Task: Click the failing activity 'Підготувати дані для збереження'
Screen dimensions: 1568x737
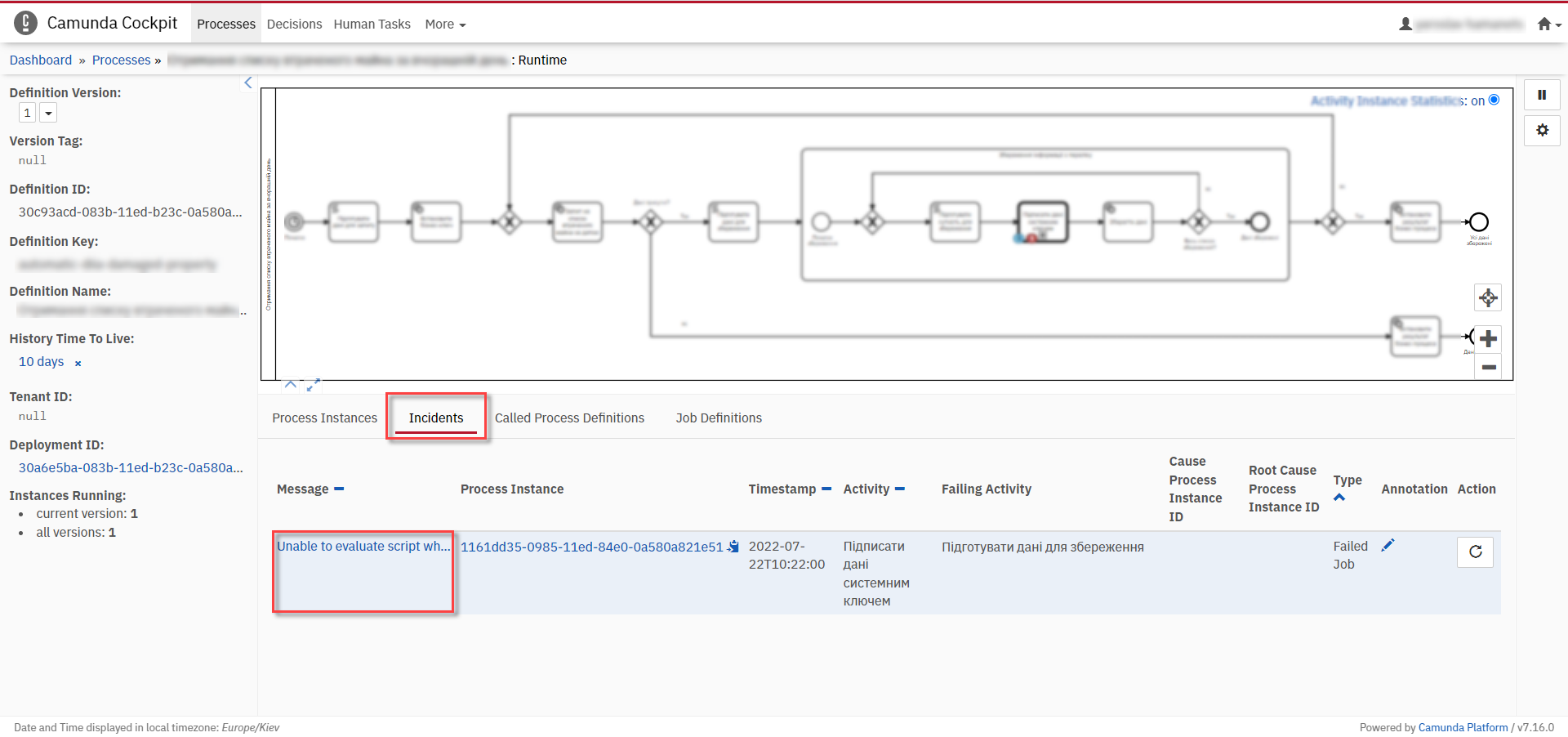Action: 1042,547
